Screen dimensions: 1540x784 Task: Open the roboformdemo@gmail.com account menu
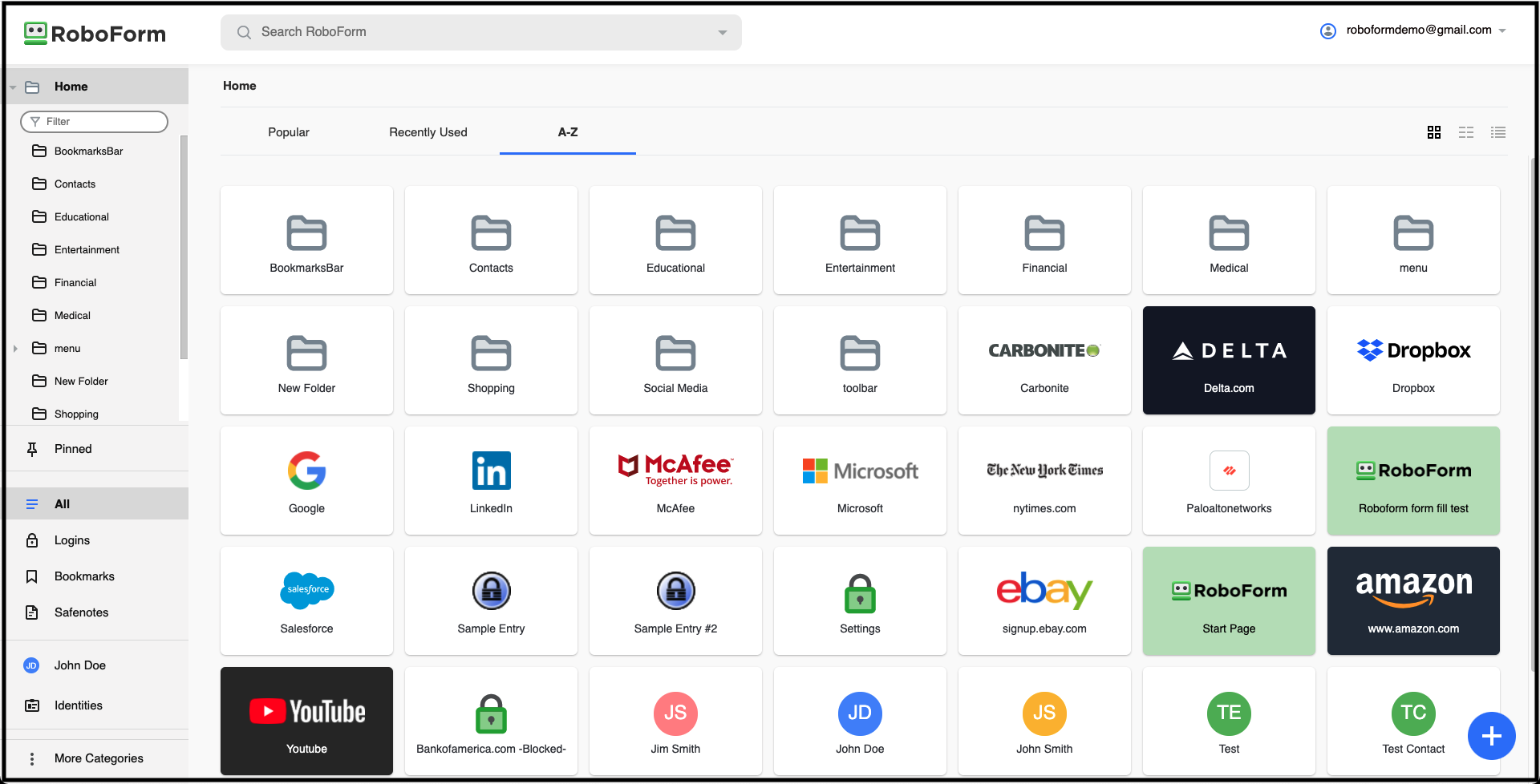click(x=1413, y=30)
